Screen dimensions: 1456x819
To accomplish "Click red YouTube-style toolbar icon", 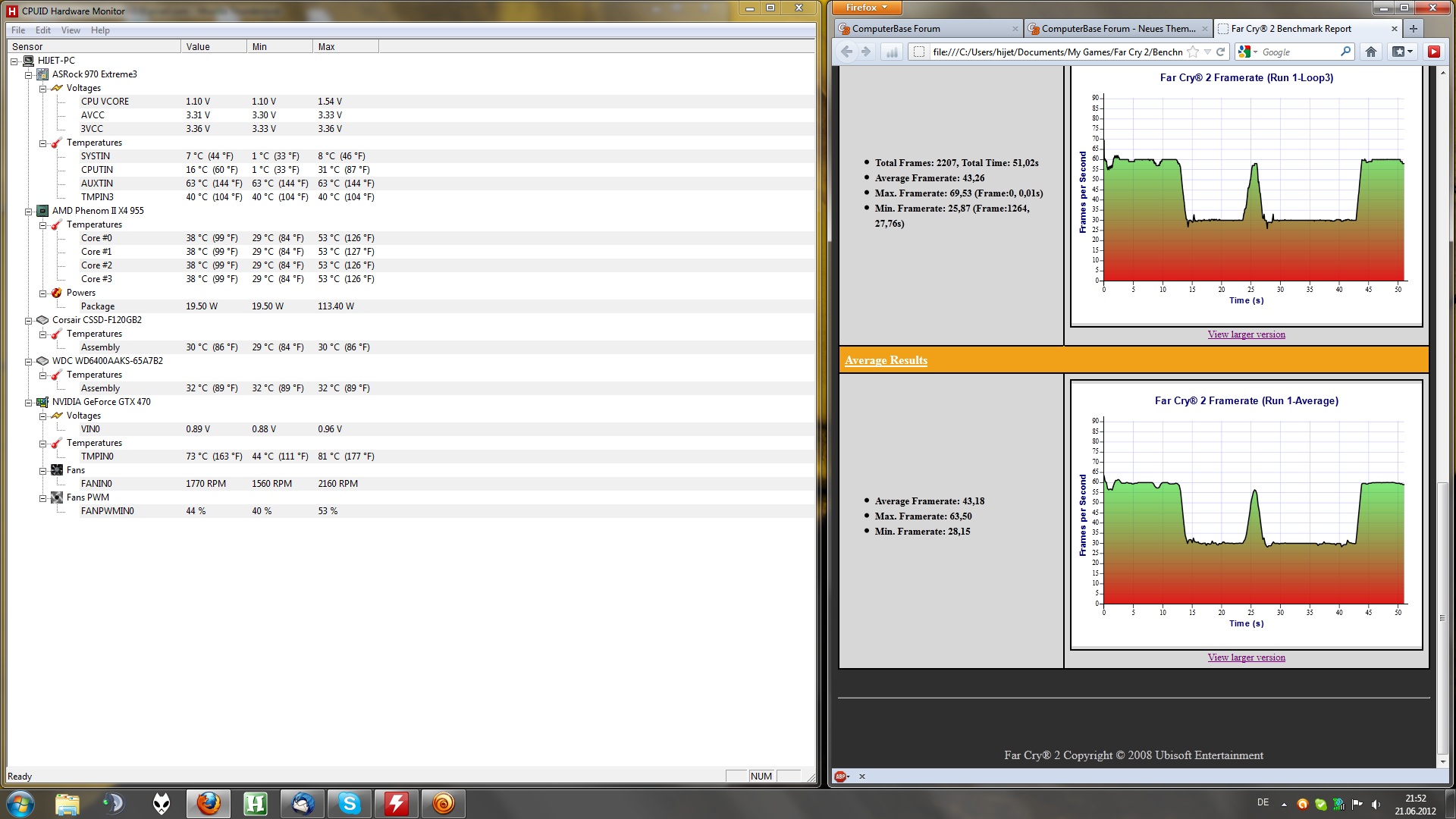I will point(1433,52).
